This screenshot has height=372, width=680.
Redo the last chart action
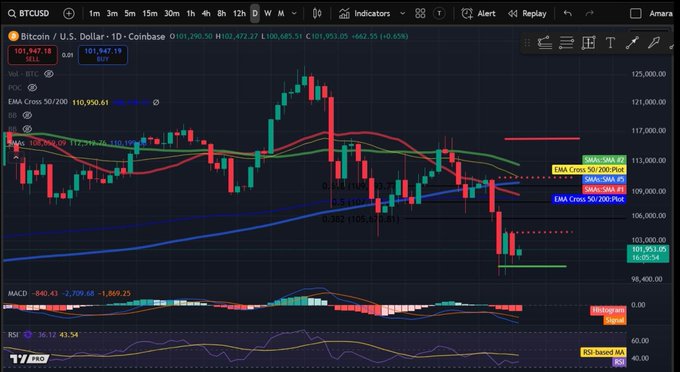click(x=589, y=13)
